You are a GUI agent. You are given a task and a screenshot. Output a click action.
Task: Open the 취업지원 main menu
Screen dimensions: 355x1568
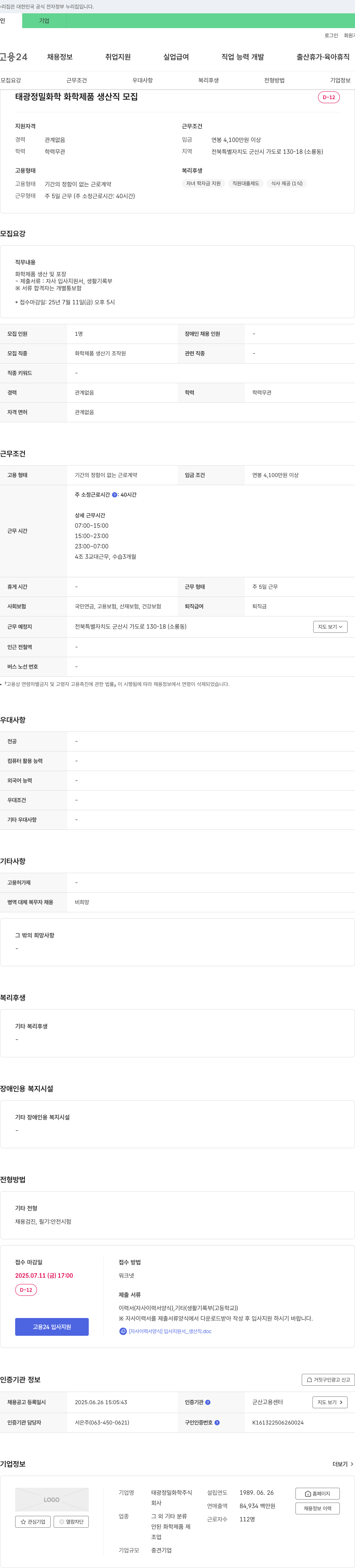point(118,57)
